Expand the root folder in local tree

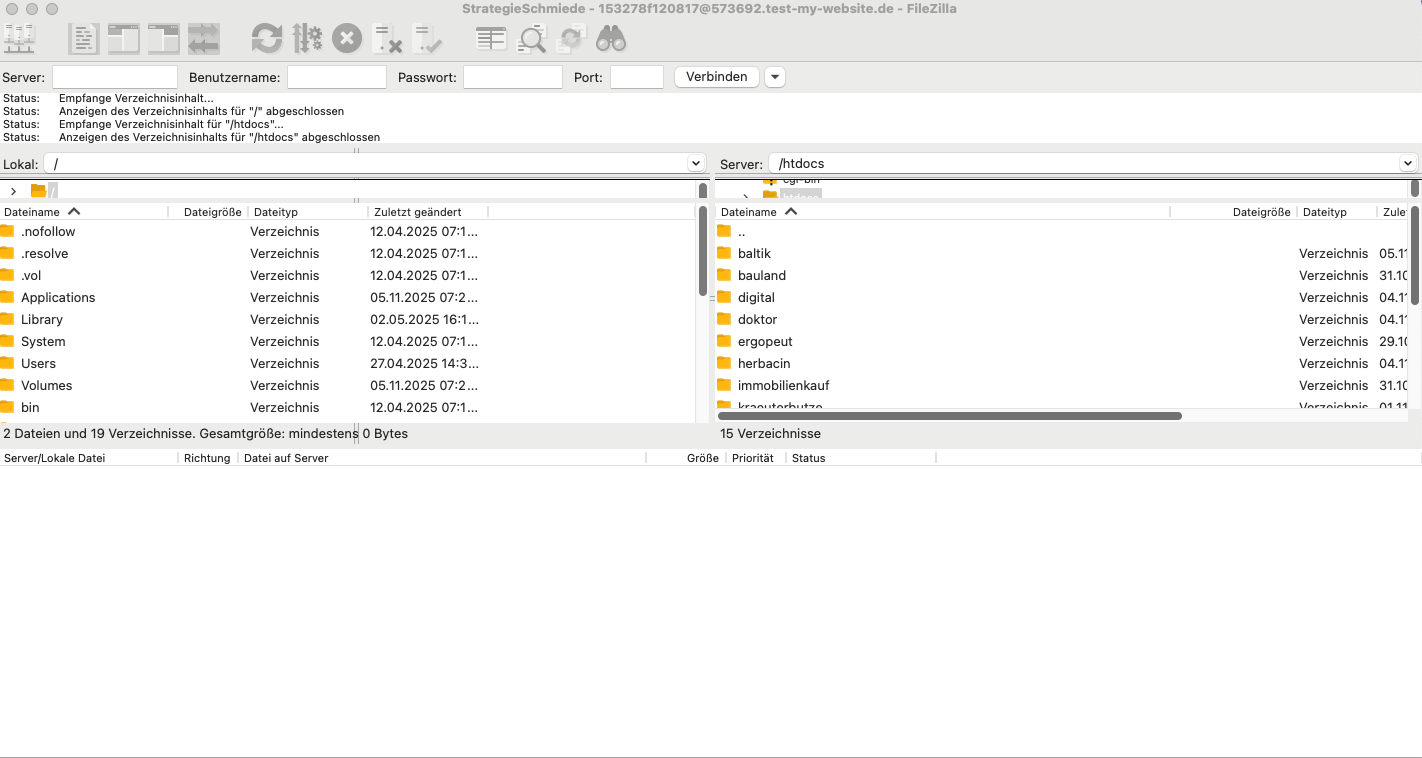coord(13,191)
